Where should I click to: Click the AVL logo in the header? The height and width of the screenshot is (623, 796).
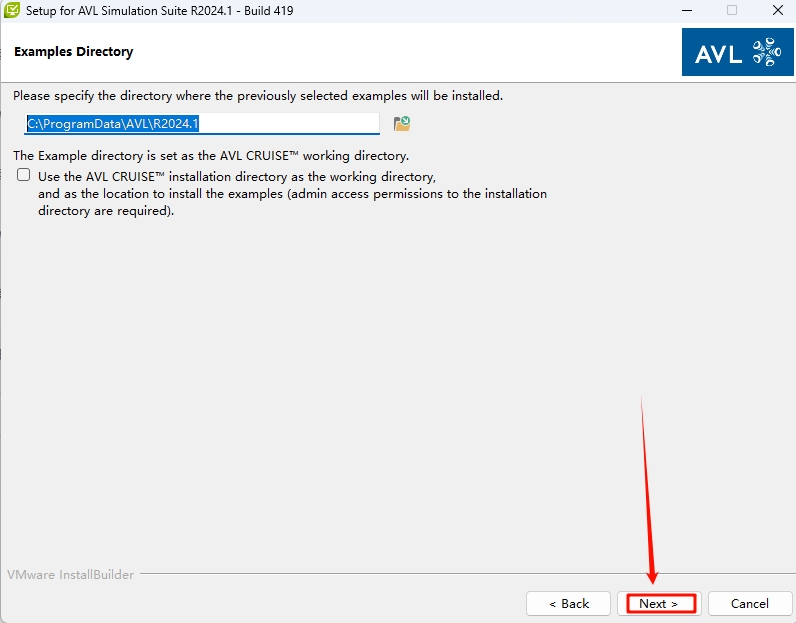click(737, 51)
